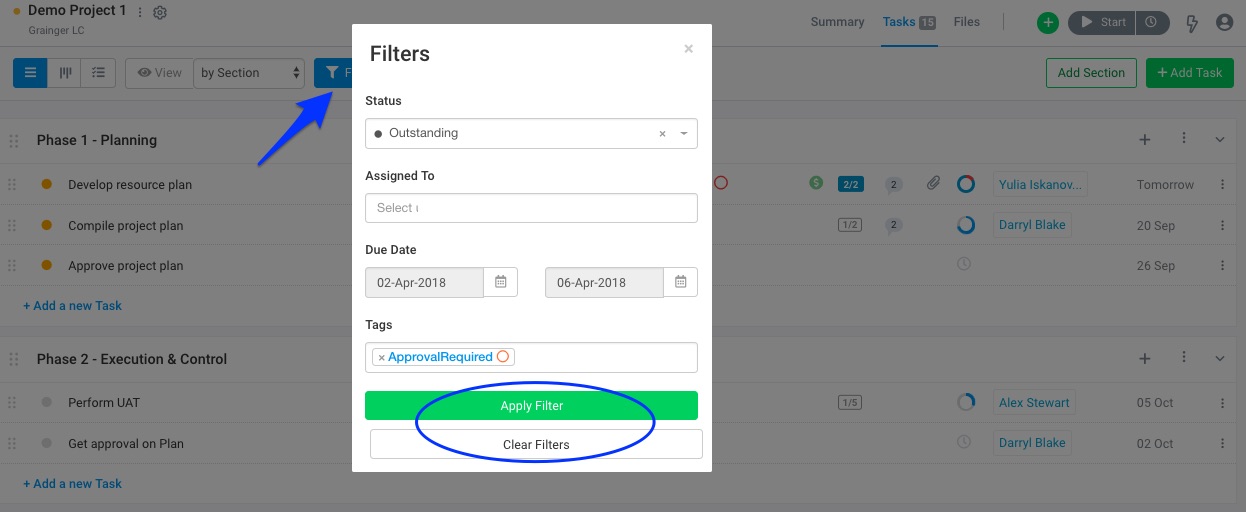This screenshot has height=512, width=1246.
Task: Click the clock icon on Get approval on Plan
Action: tap(965, 442)
